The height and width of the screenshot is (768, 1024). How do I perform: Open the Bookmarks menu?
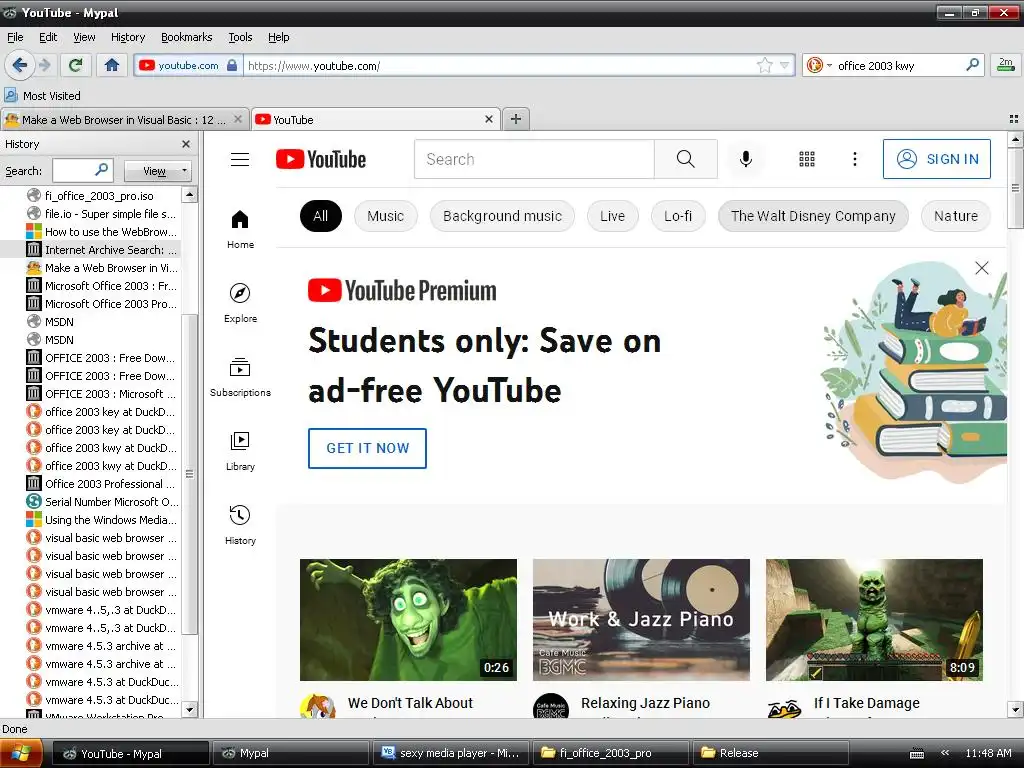pyautogui.click(x=186, y=37)
